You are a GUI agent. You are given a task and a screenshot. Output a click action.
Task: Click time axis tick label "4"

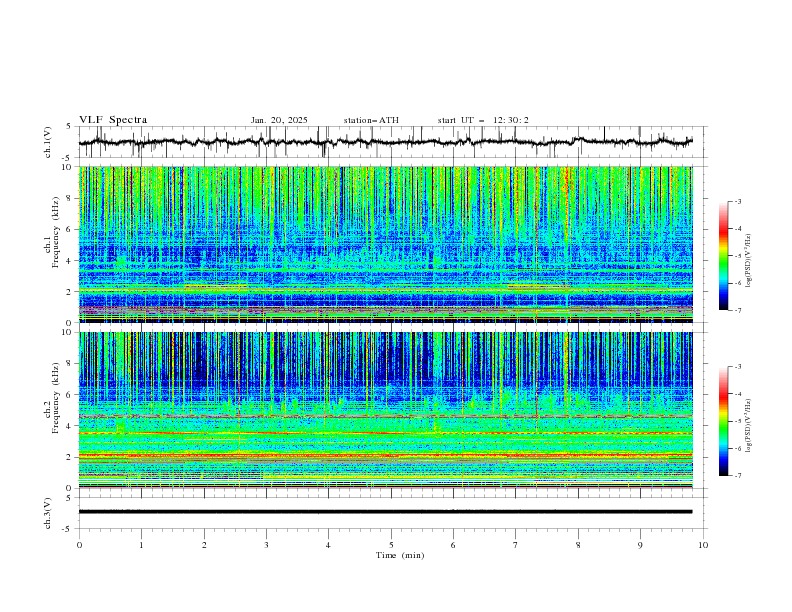(328, 545)
